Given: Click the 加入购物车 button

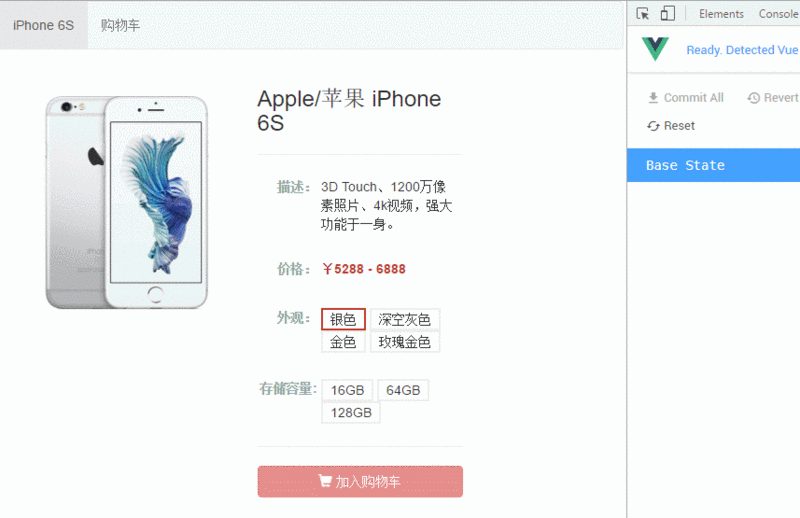Looking at the screenshot, I should (360, 481).
